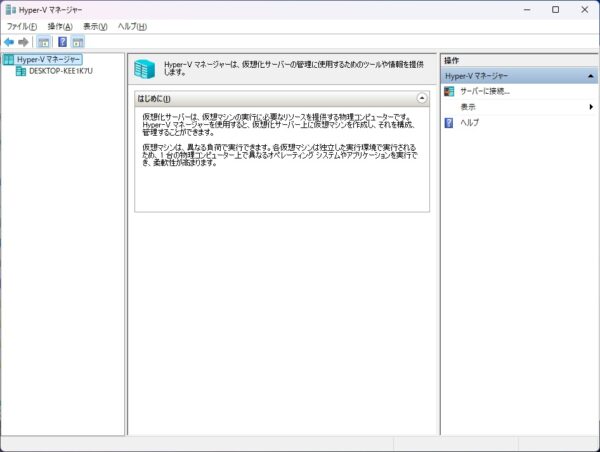Image resolution: width=600 pixels, height=452 pixels.
Task: Click the Hyper-V app icon in title bar
Action: 11,10
